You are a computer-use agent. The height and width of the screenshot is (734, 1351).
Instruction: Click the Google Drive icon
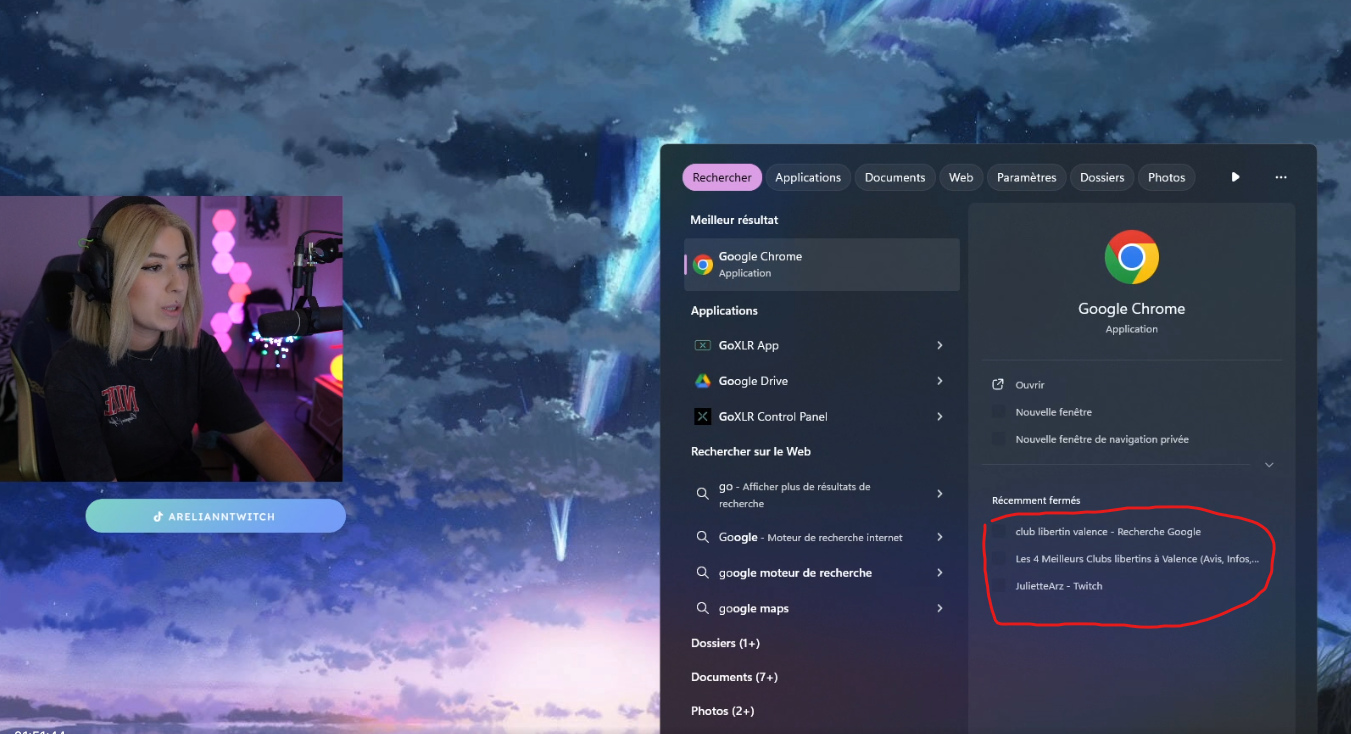[x=702, y=381]
